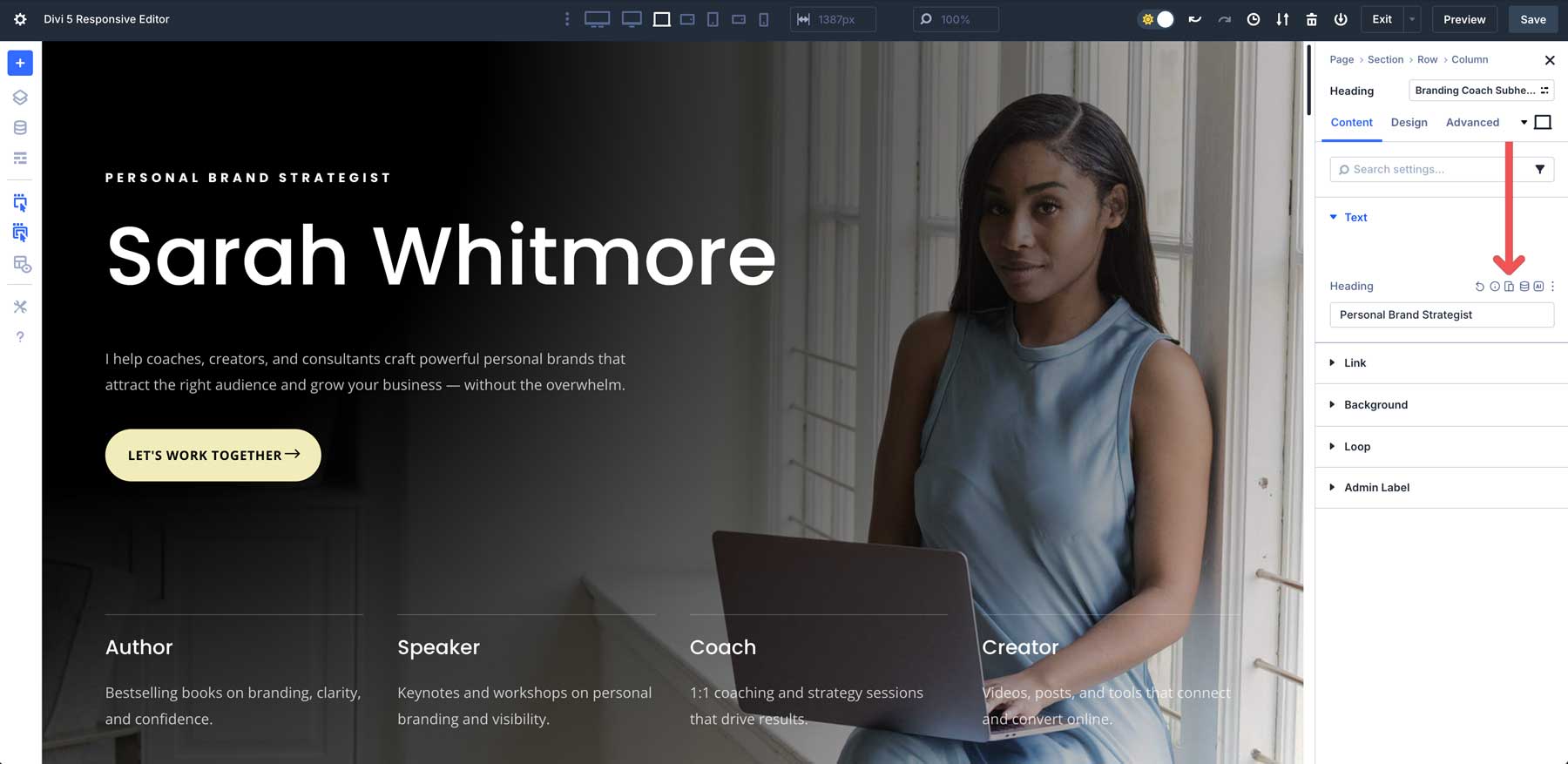Switch to the Design tab
The width and height of the screenshot is (1568, 764).
[x=1409, y=123]
